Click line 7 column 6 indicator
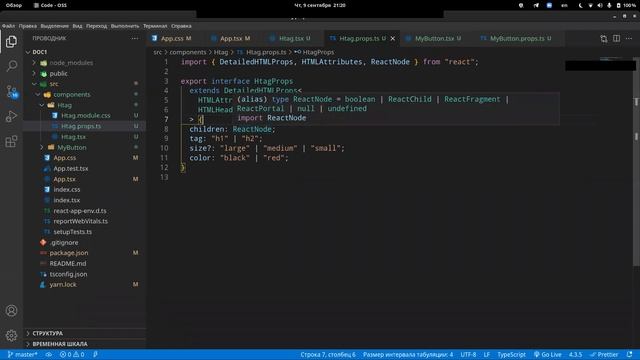The image size is (640, 360). (328, 354)
